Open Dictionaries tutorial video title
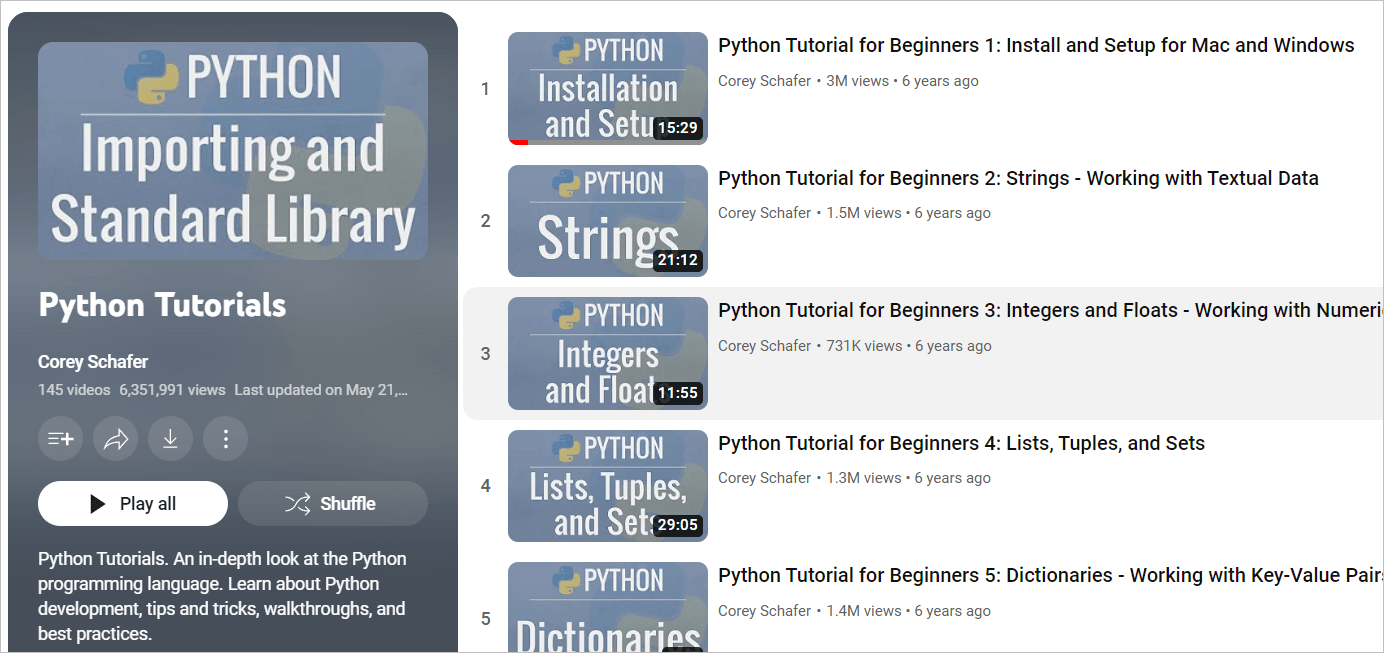1384x653 pixels. pos(1050,576)
